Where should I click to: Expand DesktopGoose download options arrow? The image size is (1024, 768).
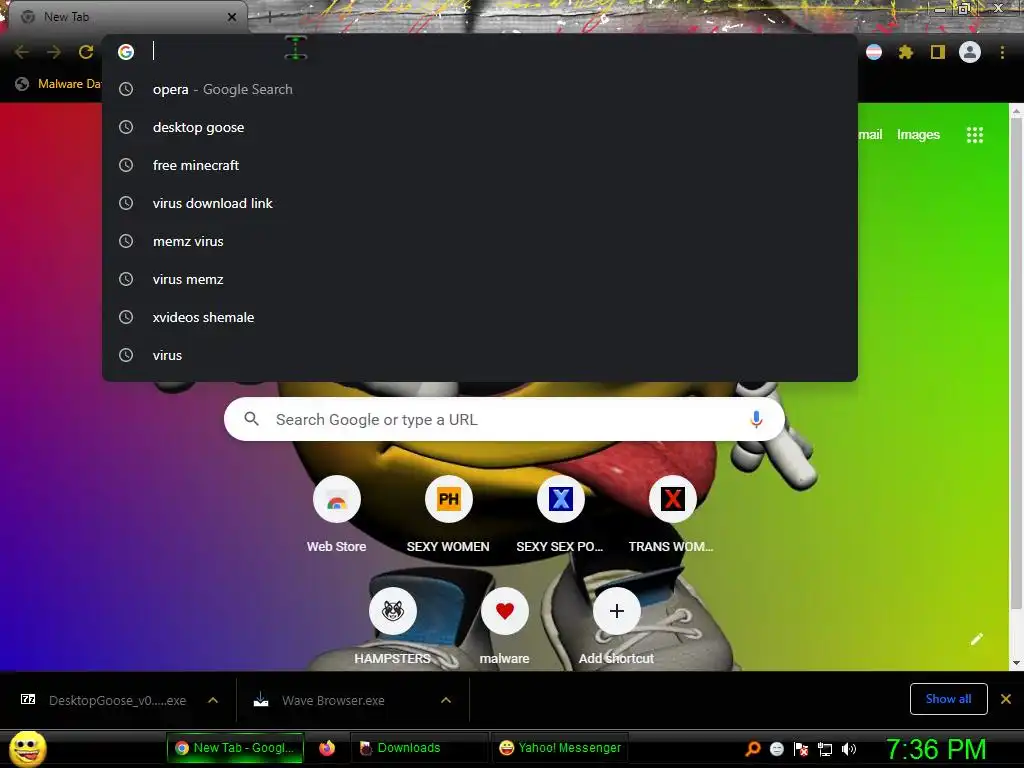tap(212, 700)
